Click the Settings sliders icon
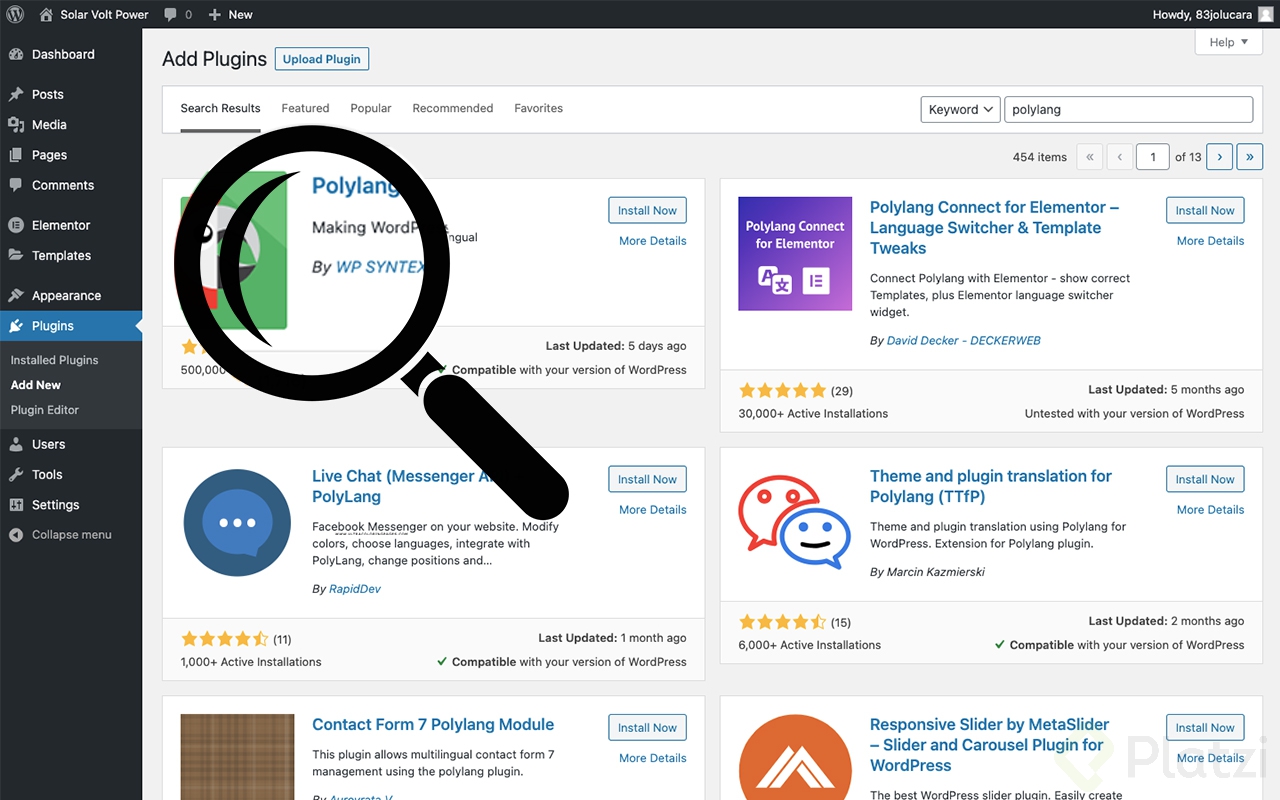Image resolution: width=1280 pixels, height=800 pixels. coord(16,505)
